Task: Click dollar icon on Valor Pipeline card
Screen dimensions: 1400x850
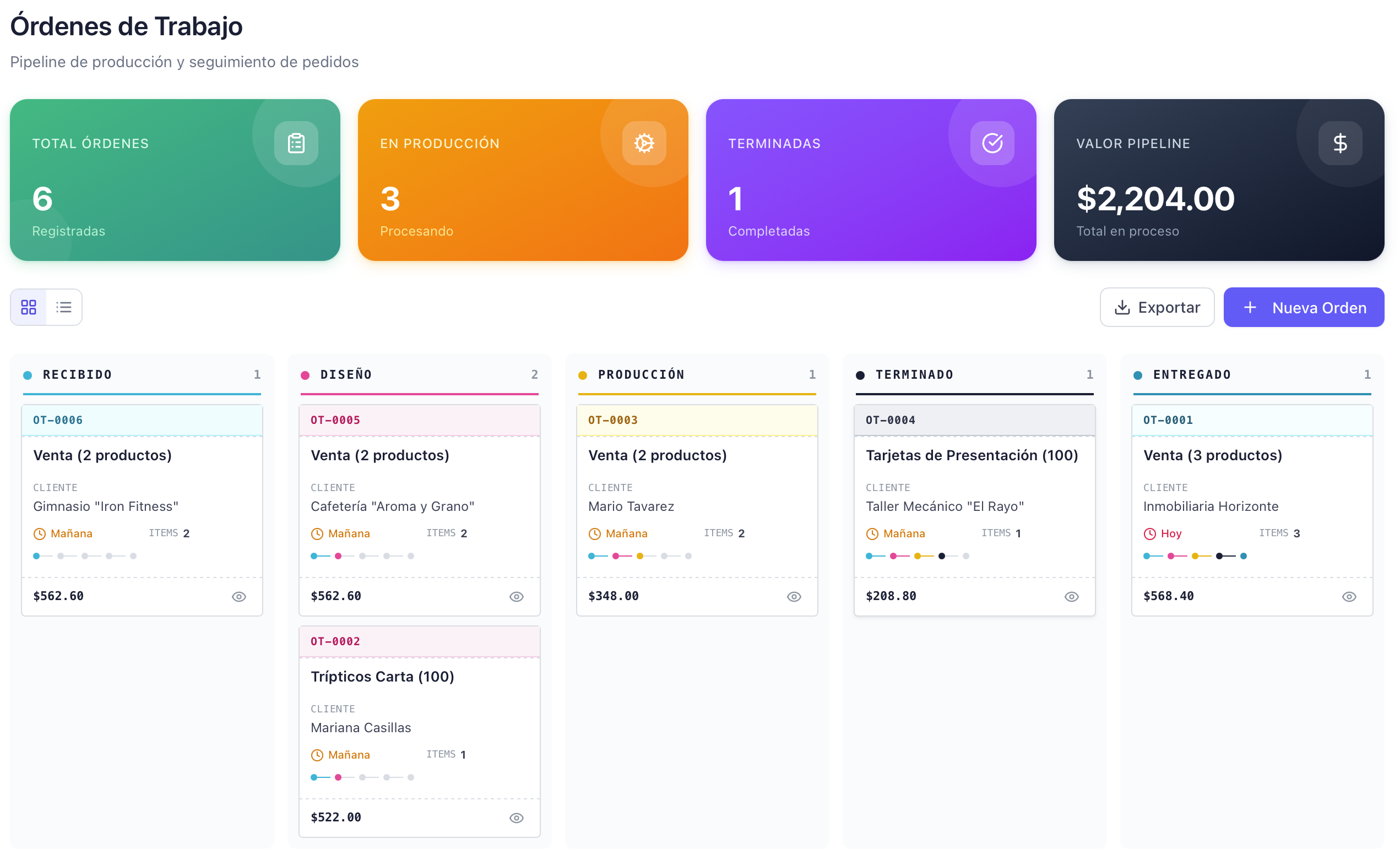Action: coord(1339,143)
